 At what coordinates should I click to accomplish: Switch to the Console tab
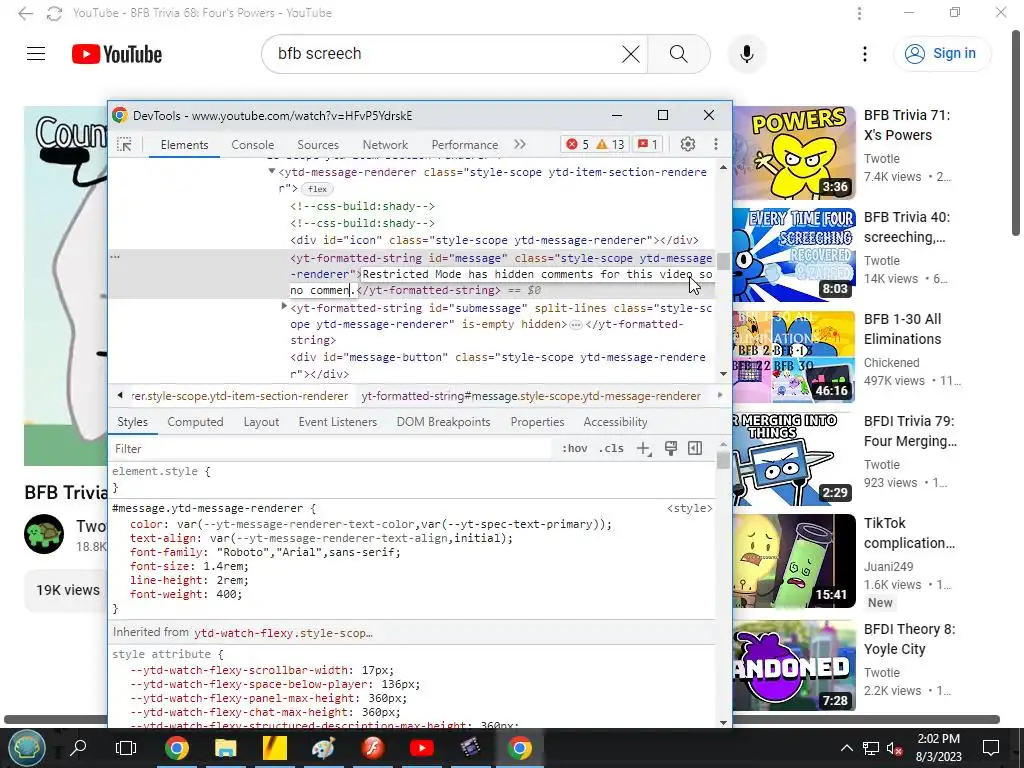[x=252, y=145]
